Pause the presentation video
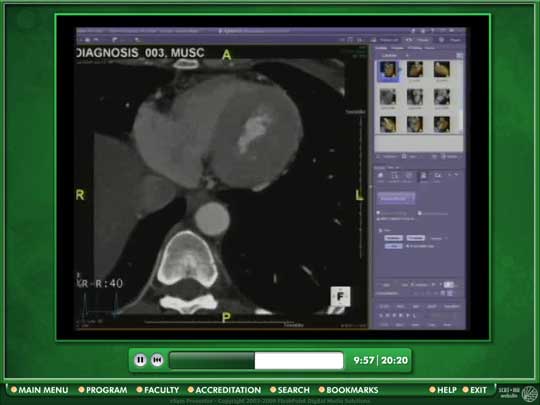 [140, 360]
